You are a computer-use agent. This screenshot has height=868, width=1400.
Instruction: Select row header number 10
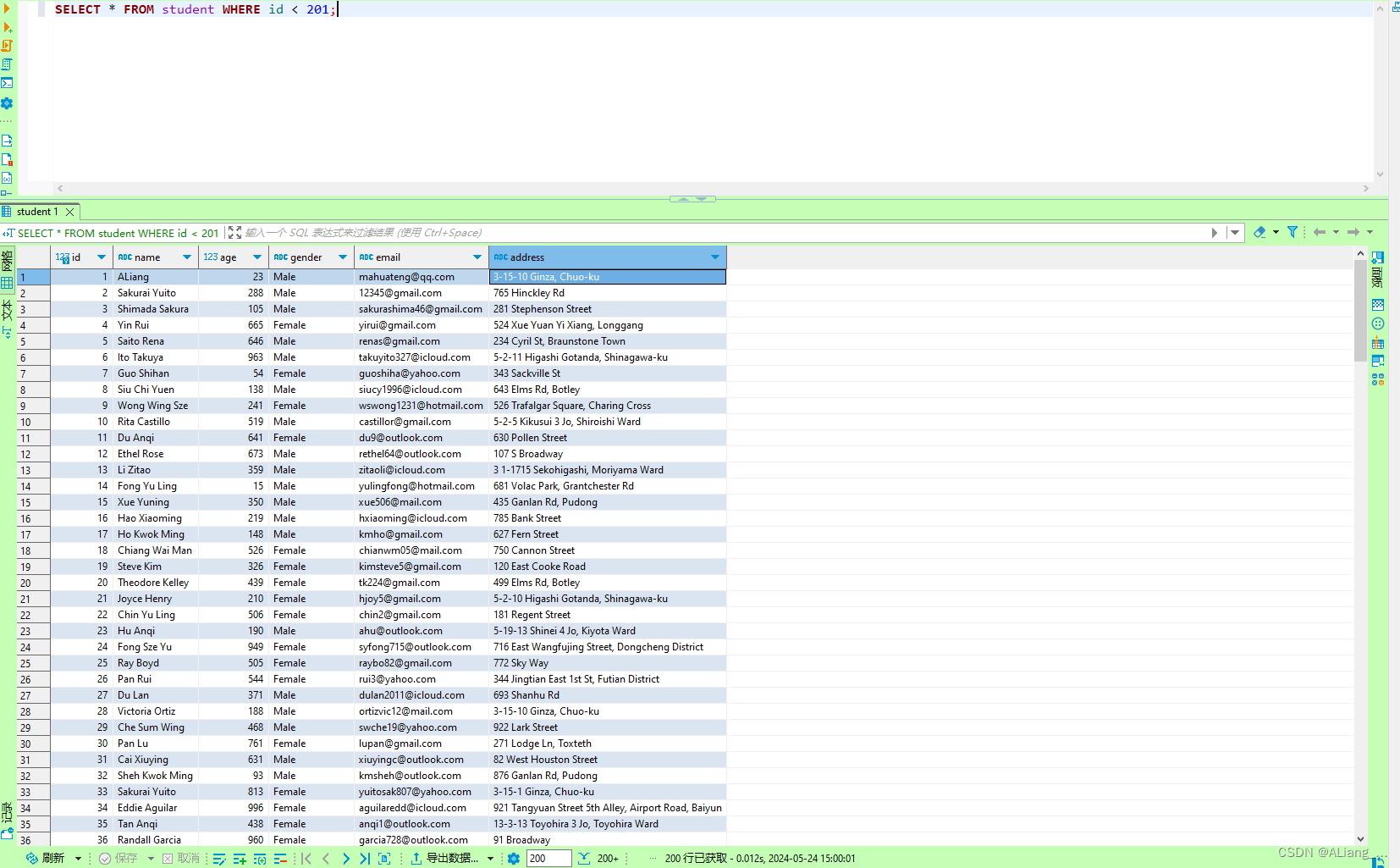tap(33, 422)
